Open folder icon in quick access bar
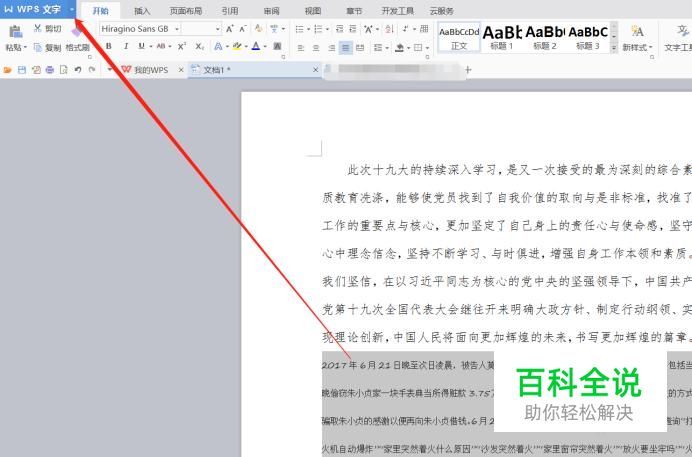 click(8, 70)
